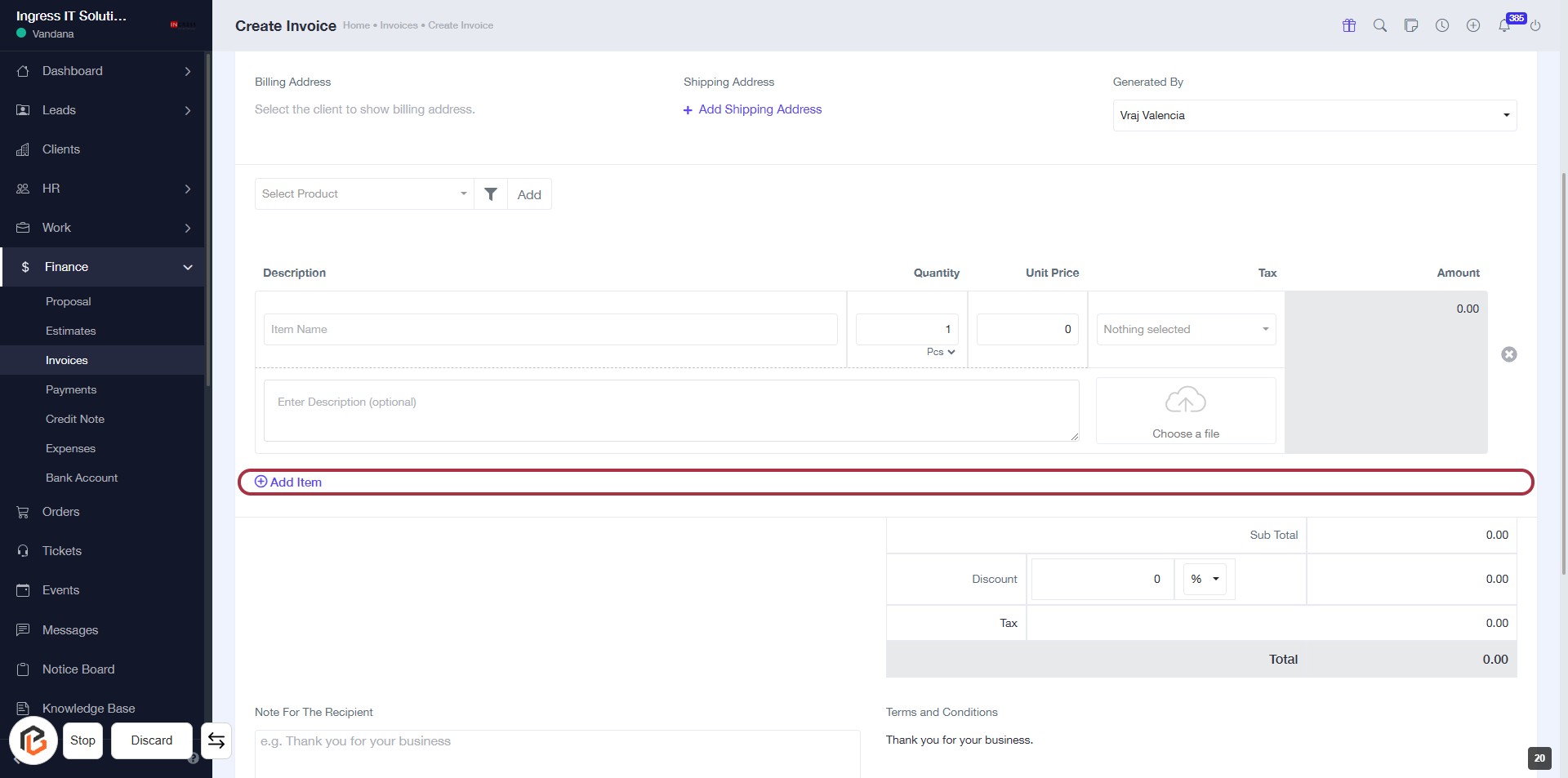1568x778 pixels.
Task: Remove item row with the X icon
Action: 1509,354
